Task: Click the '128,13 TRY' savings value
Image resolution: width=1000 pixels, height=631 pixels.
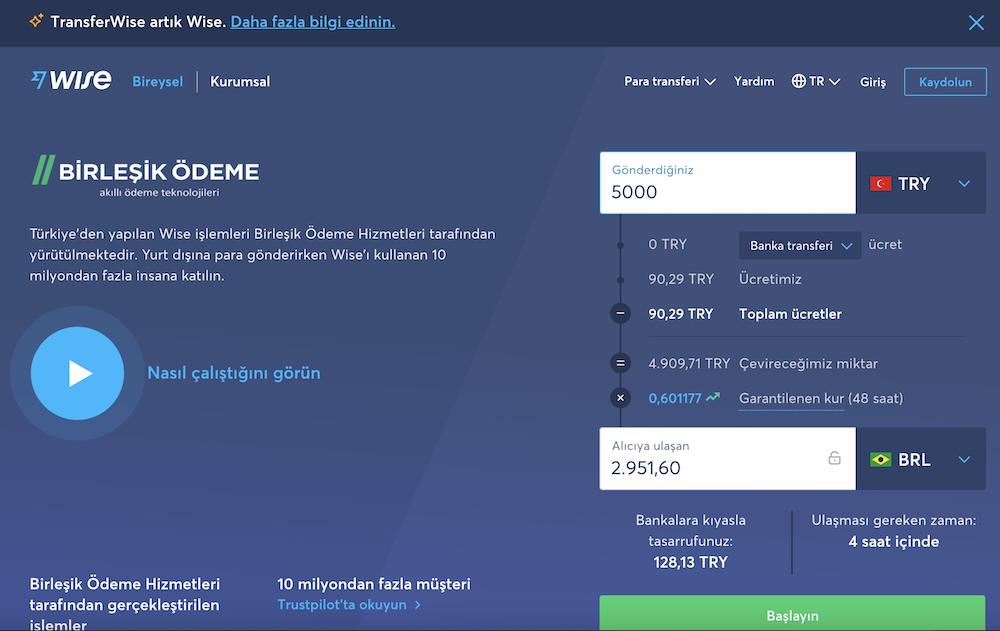Action: [690, 562]
